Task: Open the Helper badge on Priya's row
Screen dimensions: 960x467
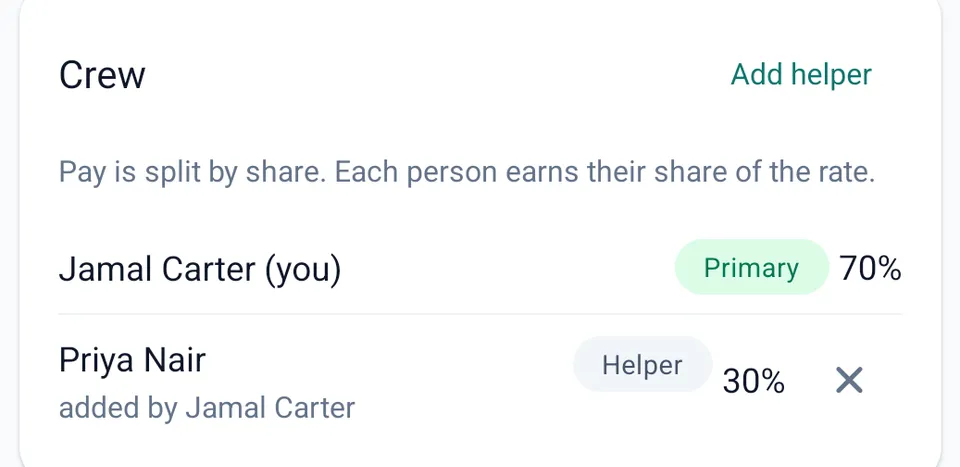Action: coord(642,365)
